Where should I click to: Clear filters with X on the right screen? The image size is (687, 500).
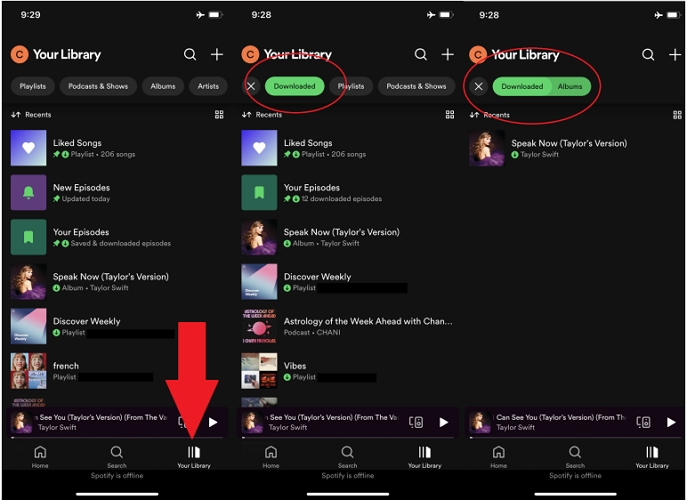[479, 86]
